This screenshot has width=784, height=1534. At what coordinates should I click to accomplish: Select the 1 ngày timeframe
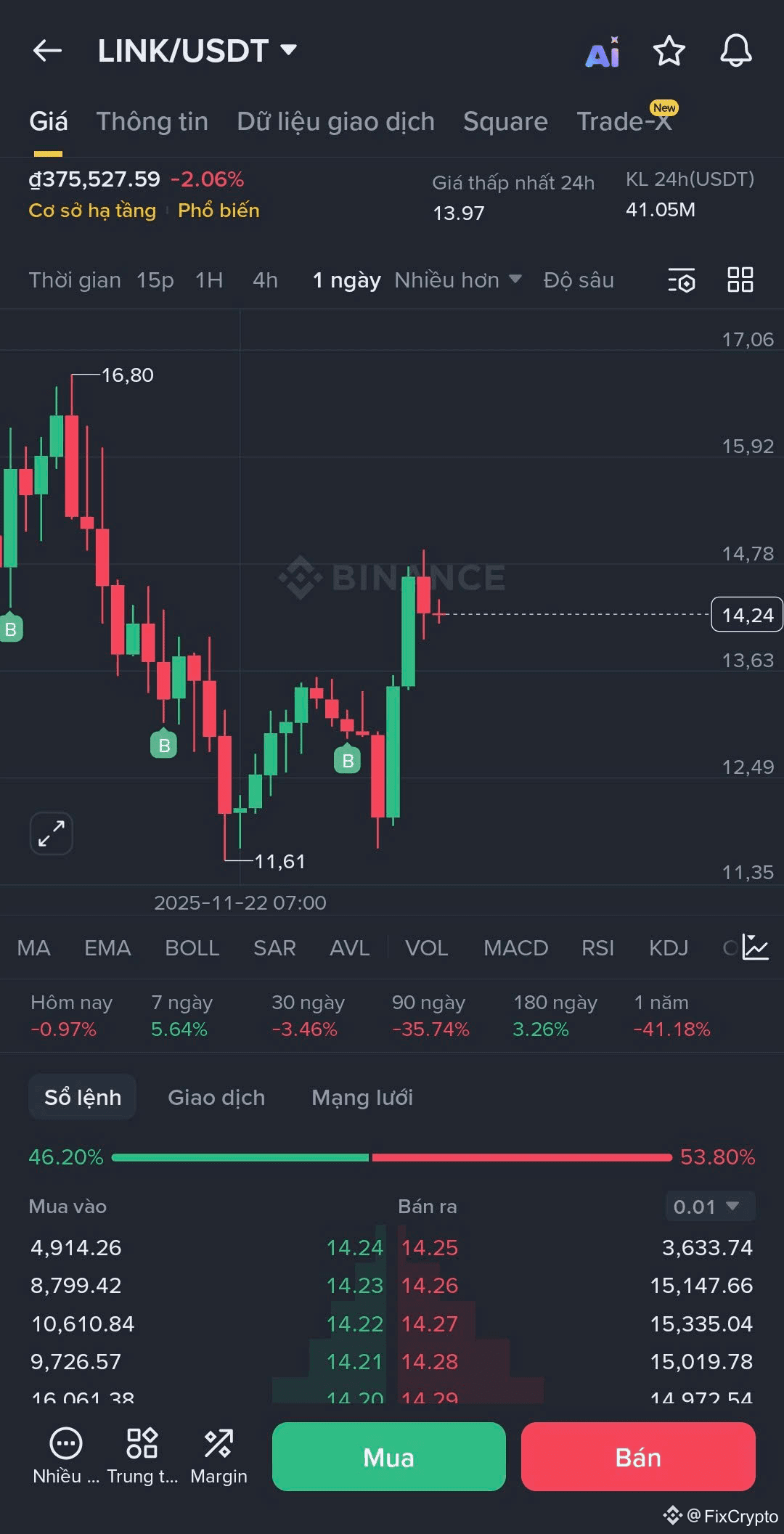[x=346, y=280]
